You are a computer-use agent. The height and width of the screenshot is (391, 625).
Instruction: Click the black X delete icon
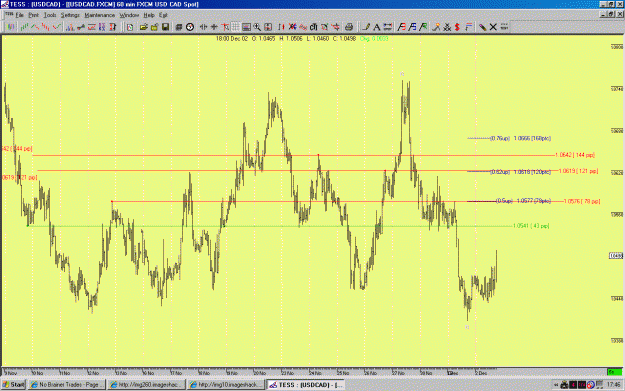pyautogui.click(x=493, y=27)
